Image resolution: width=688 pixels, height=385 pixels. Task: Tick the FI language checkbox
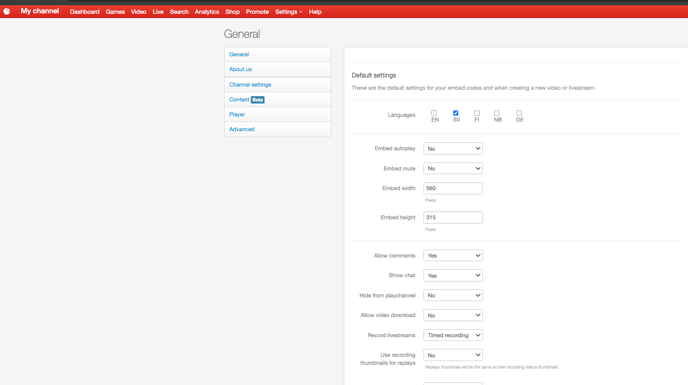477,113
